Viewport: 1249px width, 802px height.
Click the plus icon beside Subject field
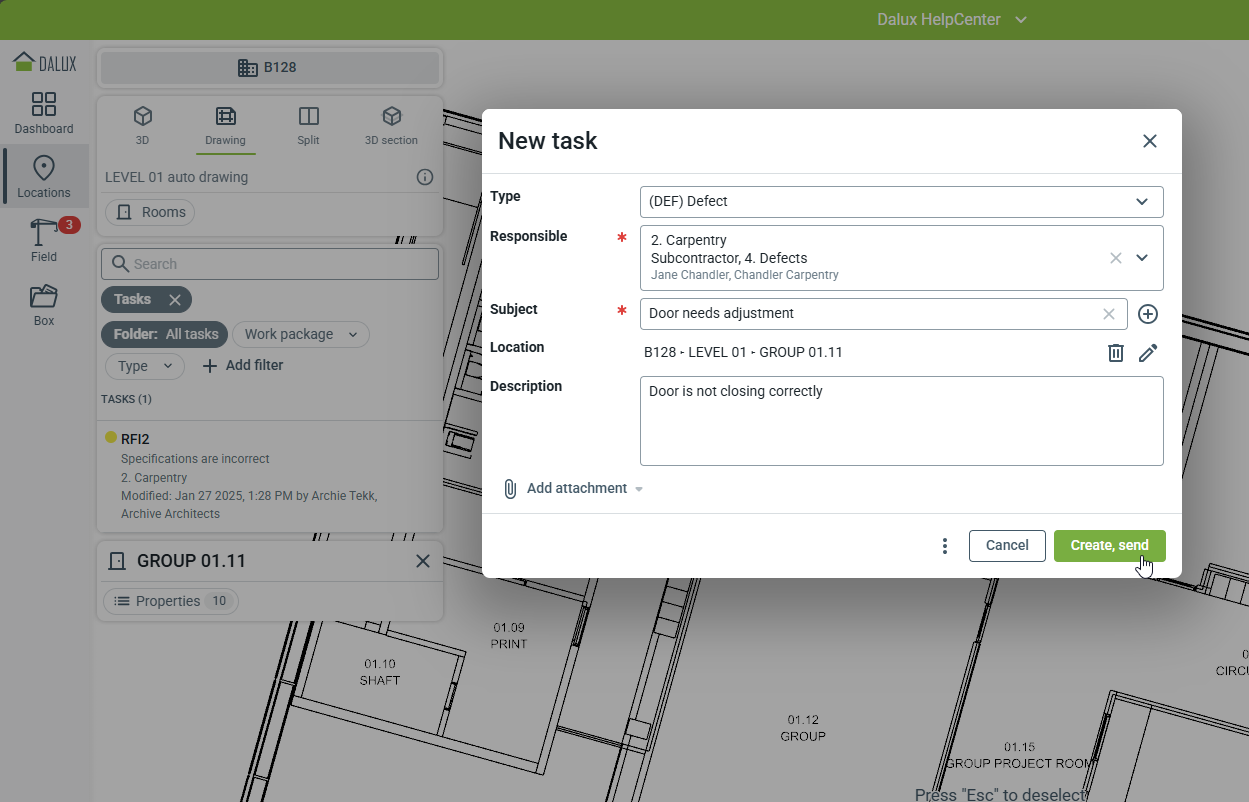1148,314
